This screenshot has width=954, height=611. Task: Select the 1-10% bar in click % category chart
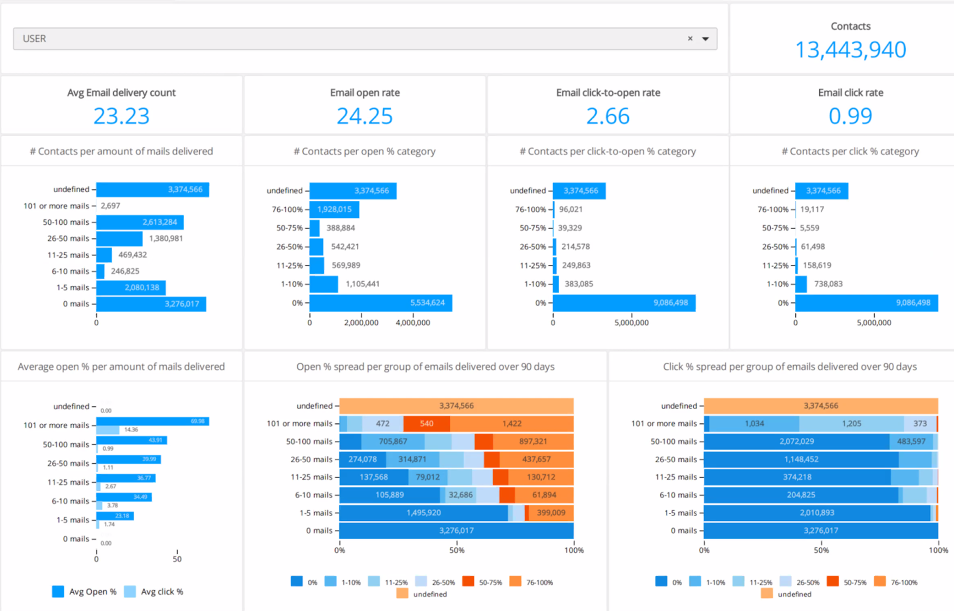pyautogui.click(x=800, y=284)
